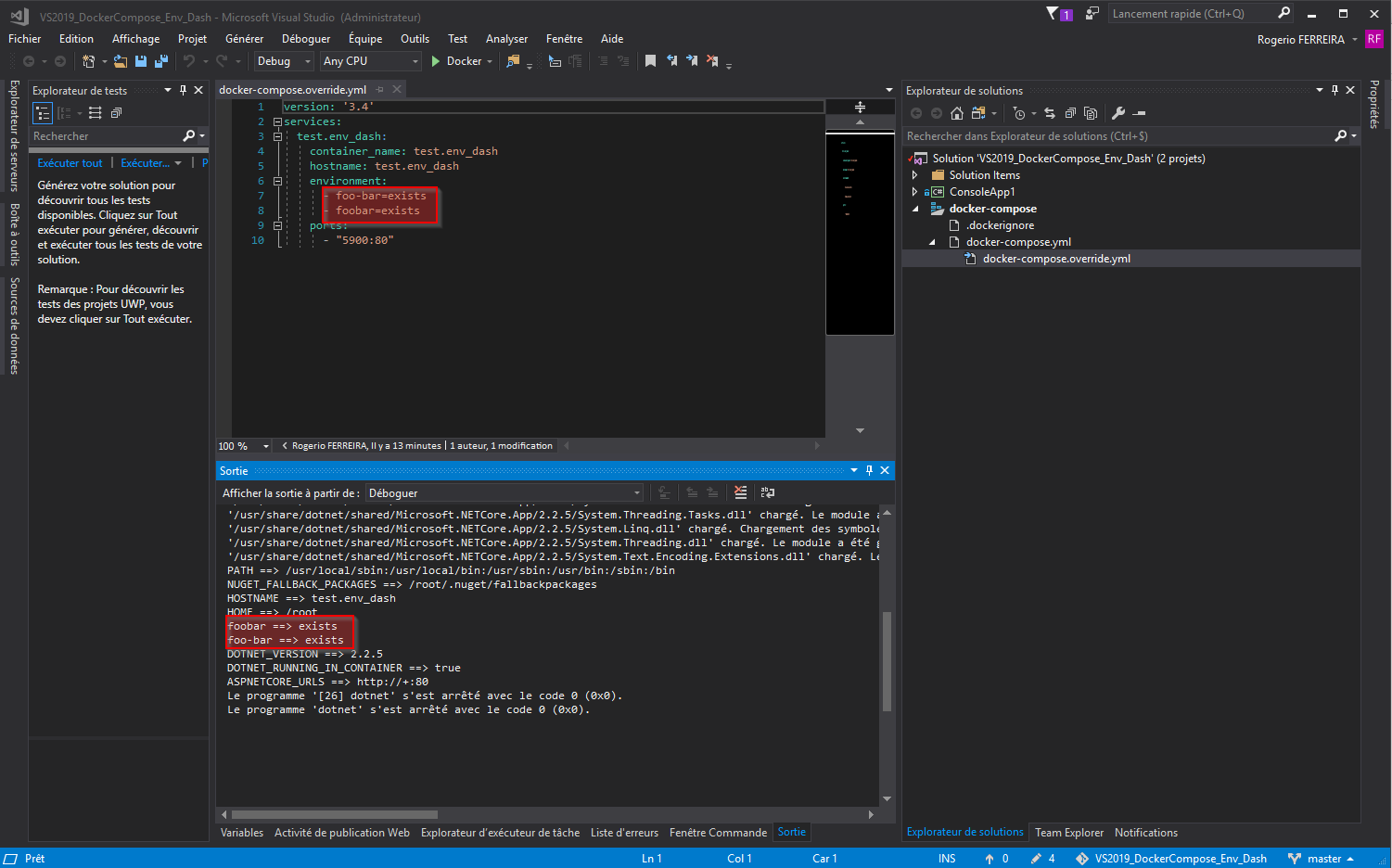
Task: Open the Propriétés side tab
Action: pos(1374,105)
